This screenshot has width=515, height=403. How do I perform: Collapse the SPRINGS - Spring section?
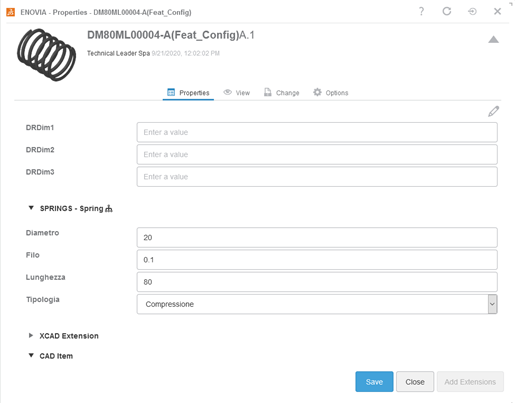[31, 208]
